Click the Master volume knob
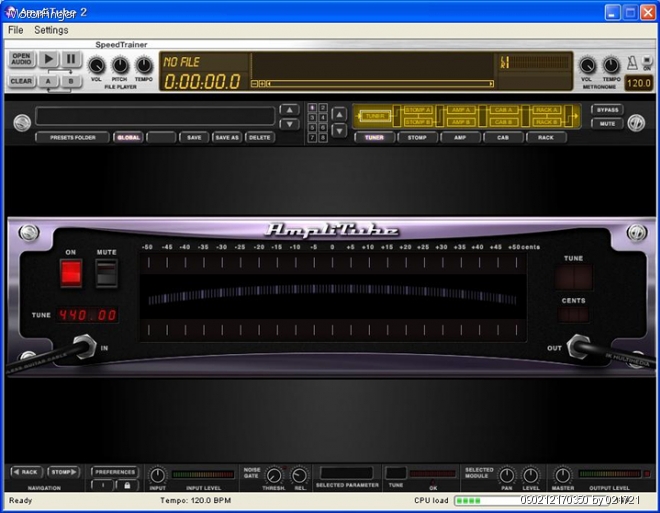This screenshot has height=513, width=660. tap(562, 476)
